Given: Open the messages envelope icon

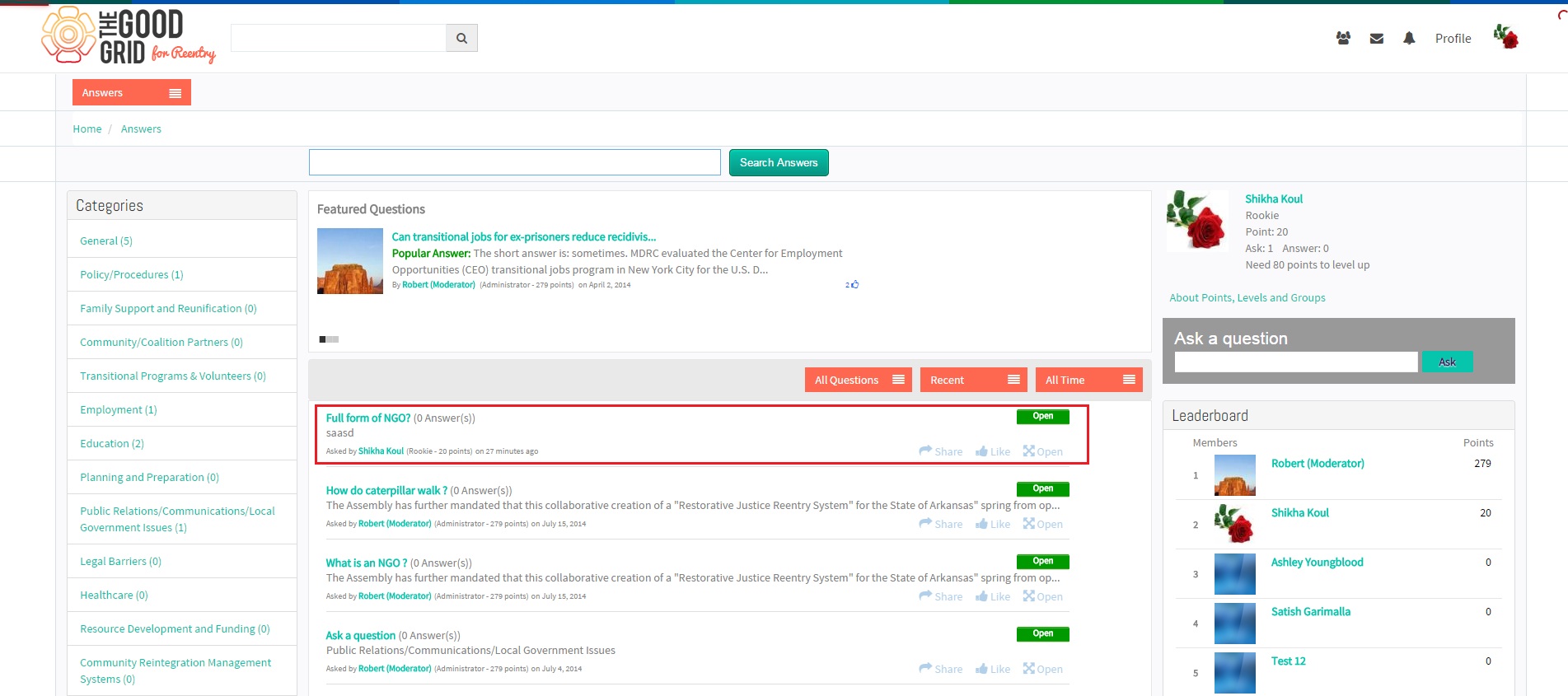Looking at the screenshot, I should (1376, 38).
